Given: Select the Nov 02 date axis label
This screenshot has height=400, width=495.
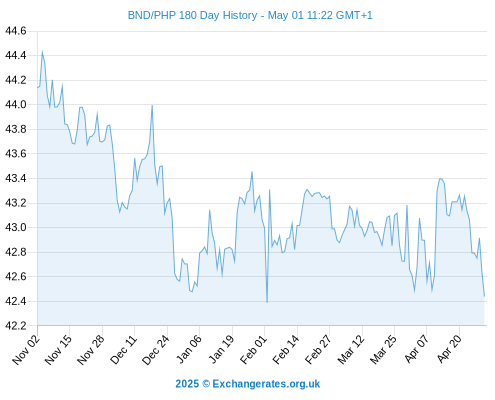Looking at the screenshot, I should pos(26,349).
